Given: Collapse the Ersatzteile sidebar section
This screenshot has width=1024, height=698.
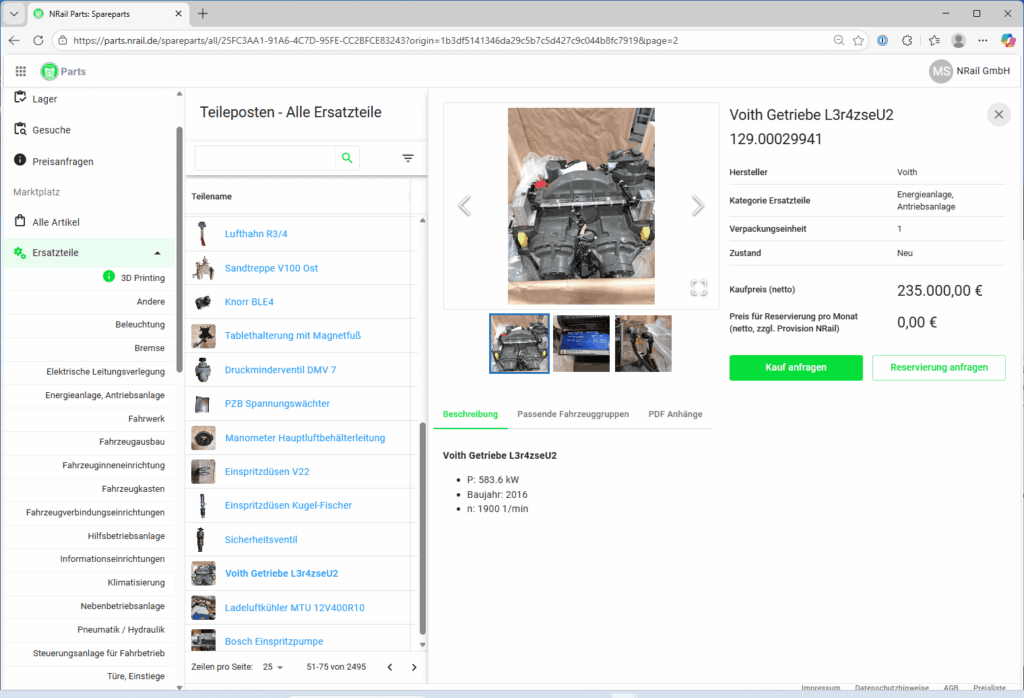Looking at the screenshot, I should click(x=157, y=253).
